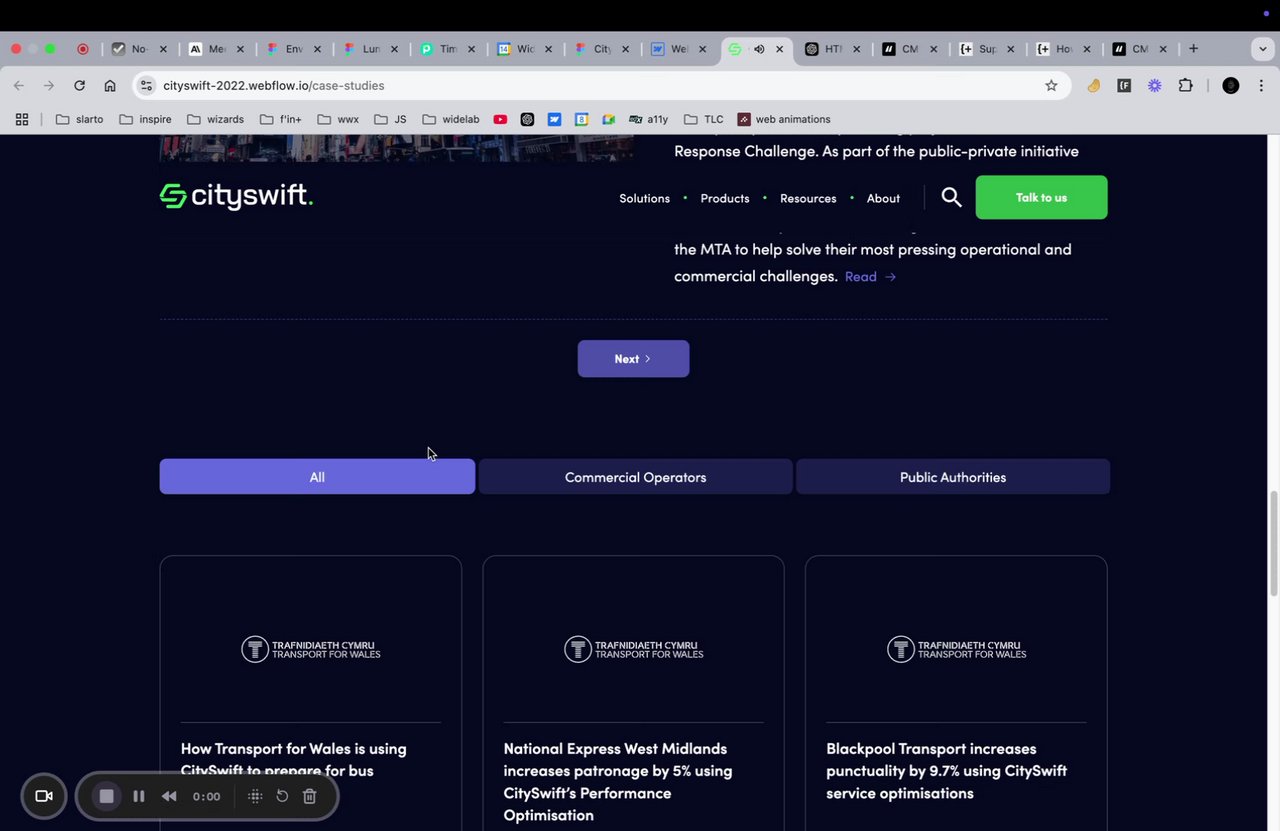Click the Talk to us button
The image size is (1280, 831).
tap(1041, 197)
